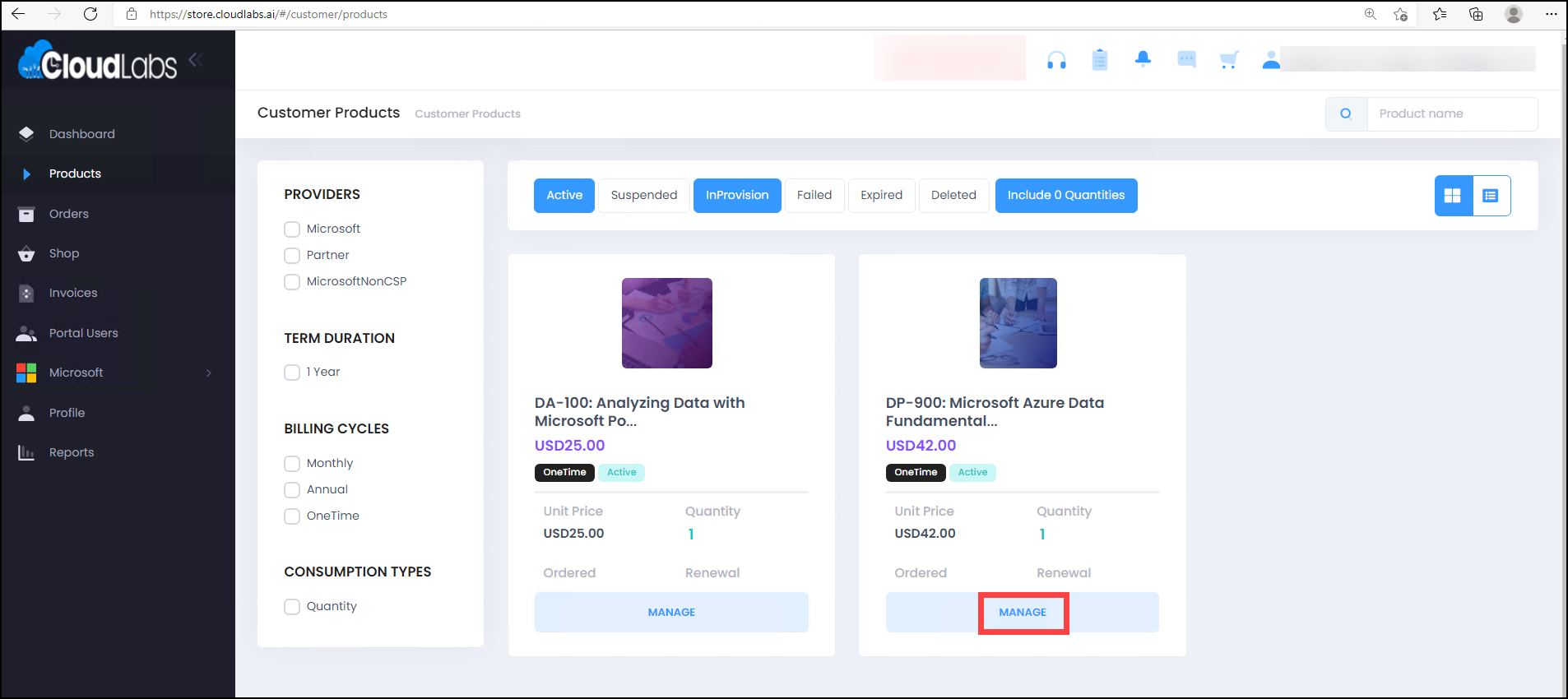1568x699 pixels.
Task: Collapse the sidebar with double-chevron icon
Action: pyautogui.click(x=196, y=59)
